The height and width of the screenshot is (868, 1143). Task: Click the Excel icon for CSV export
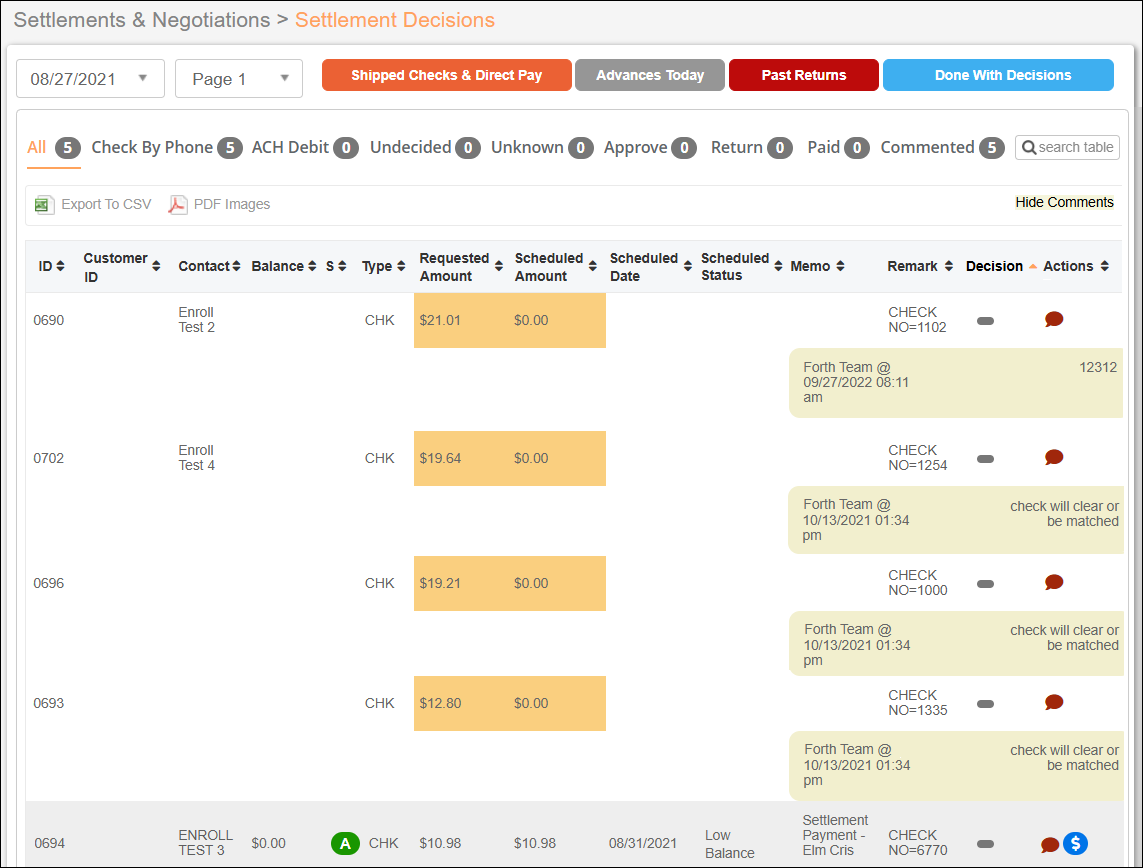coord(44,205)
